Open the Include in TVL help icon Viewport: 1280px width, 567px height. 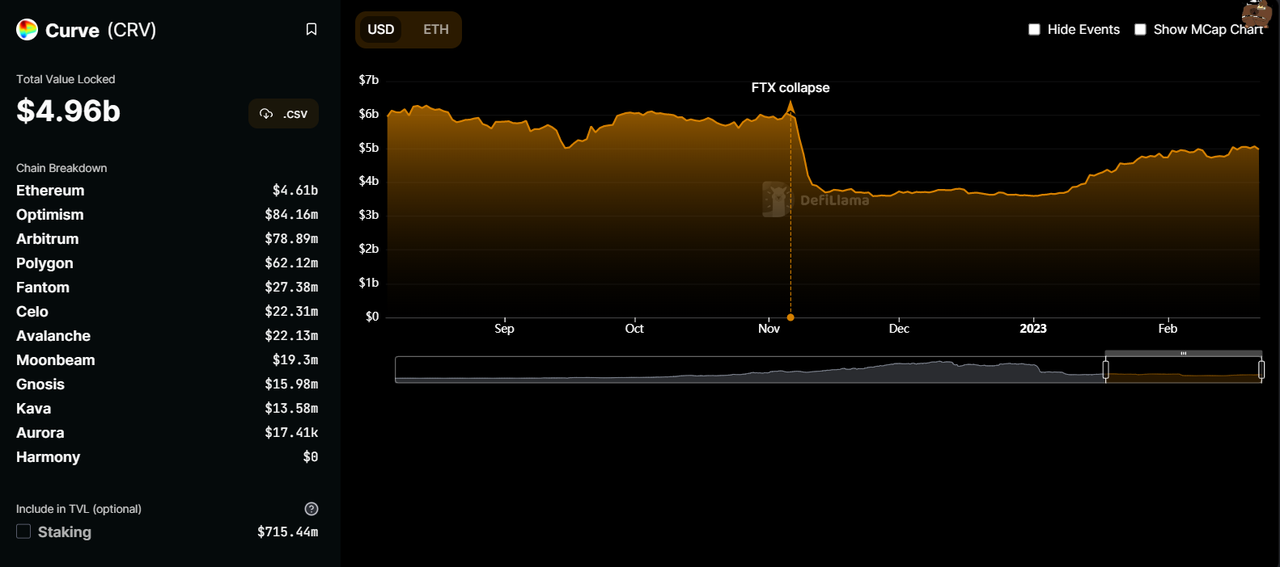pyautogui.click(x=311, y=509)
